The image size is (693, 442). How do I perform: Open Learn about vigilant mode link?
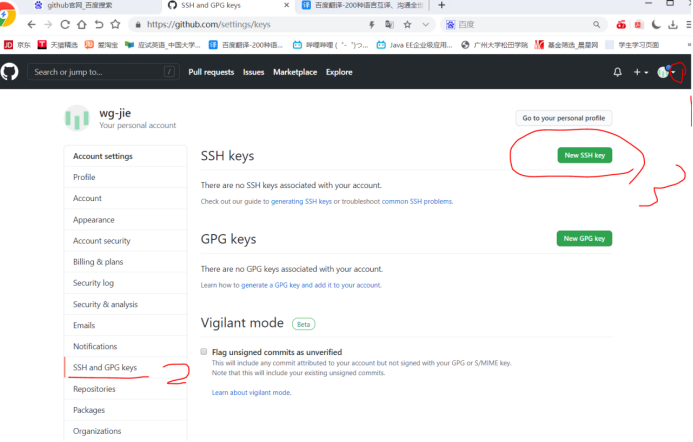pos(251,392)
